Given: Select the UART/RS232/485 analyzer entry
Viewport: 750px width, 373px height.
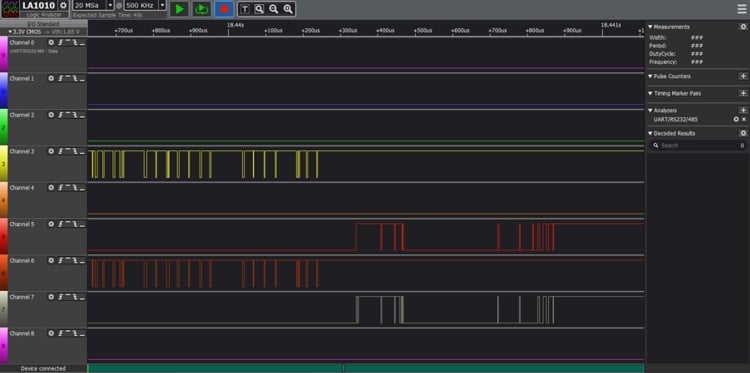Looking at the screenshot, I should coord(675,119).
